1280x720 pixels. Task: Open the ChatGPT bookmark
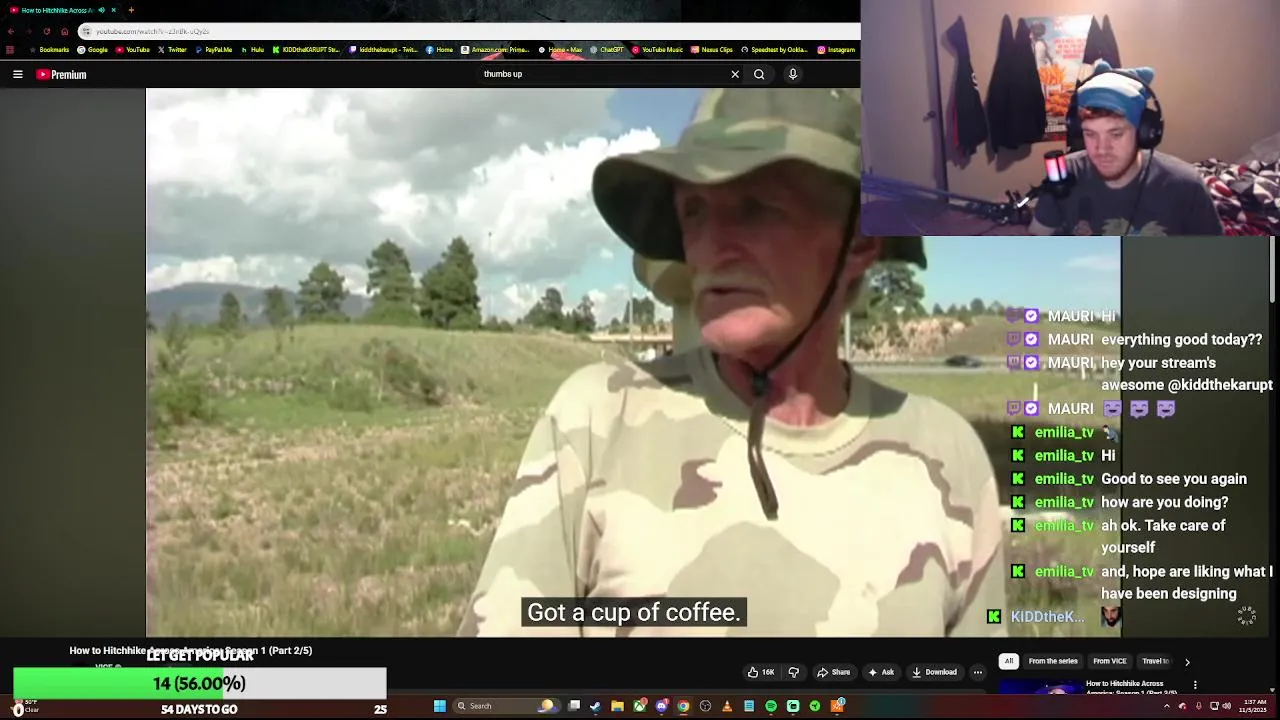point(606,50)
